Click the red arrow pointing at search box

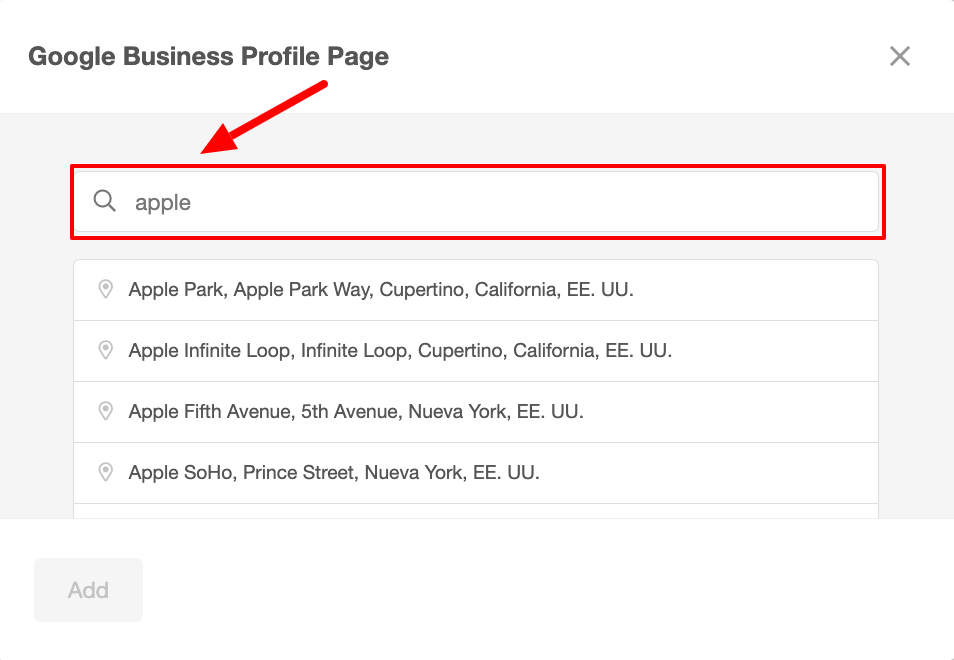pos(266,118)
